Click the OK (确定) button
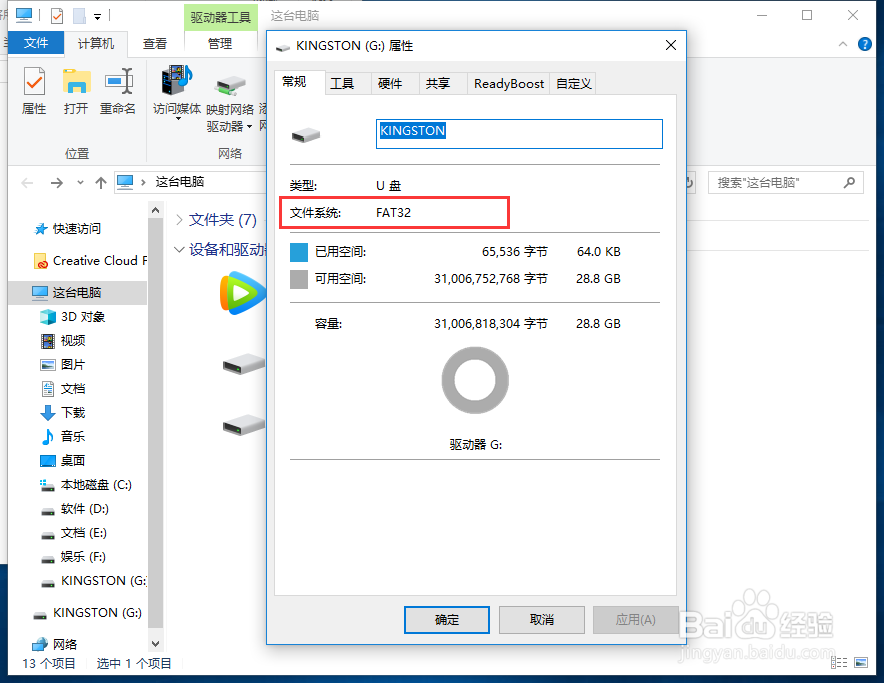 [447, 620]
